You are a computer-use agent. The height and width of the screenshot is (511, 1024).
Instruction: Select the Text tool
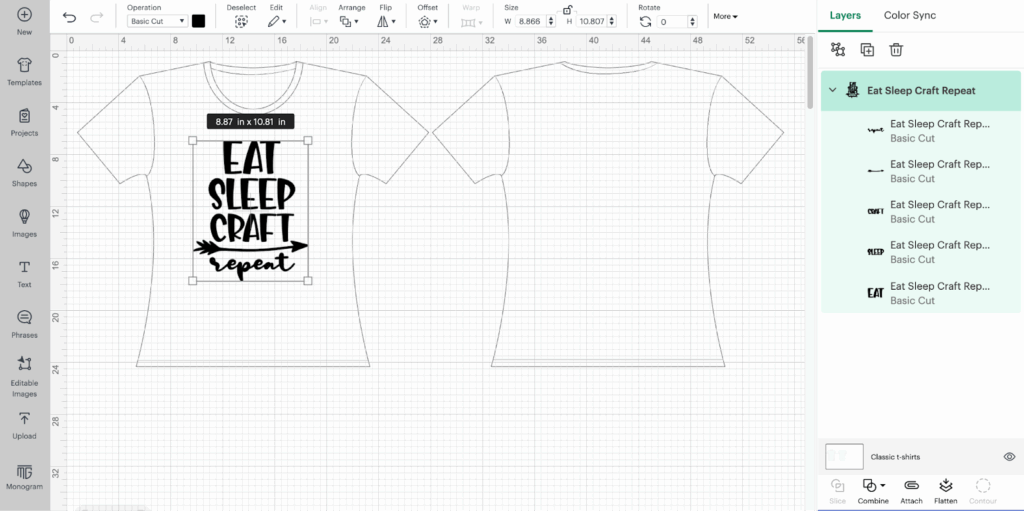(x=24, y=273)
